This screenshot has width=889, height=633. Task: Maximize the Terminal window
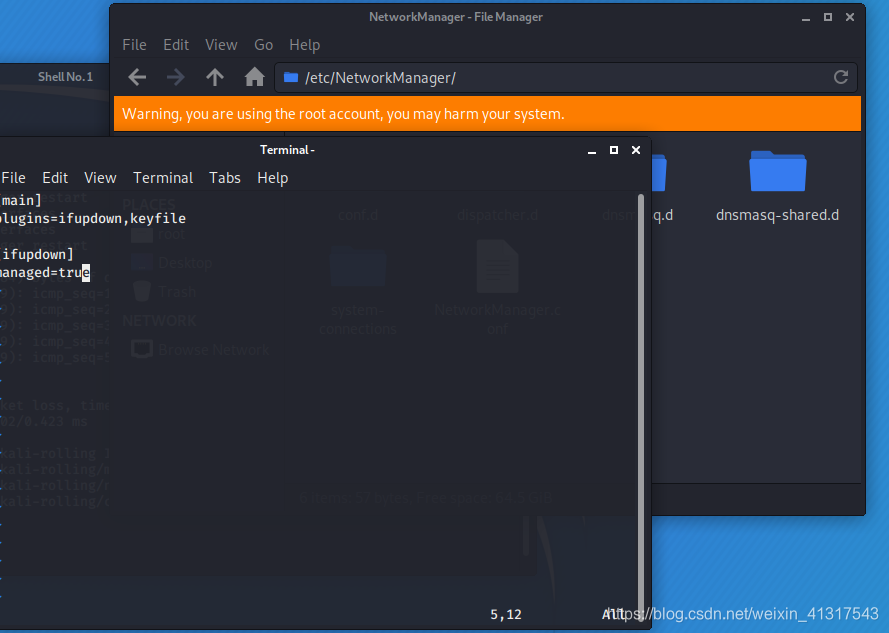pos(613,150)
